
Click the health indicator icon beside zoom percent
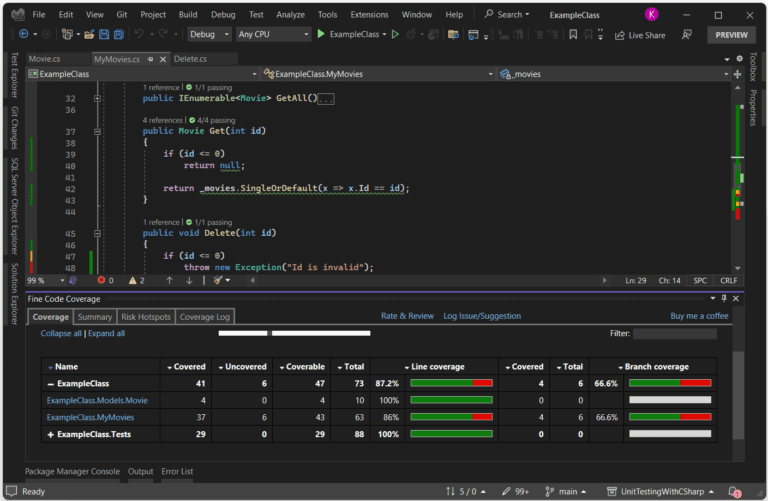point(73,281)
